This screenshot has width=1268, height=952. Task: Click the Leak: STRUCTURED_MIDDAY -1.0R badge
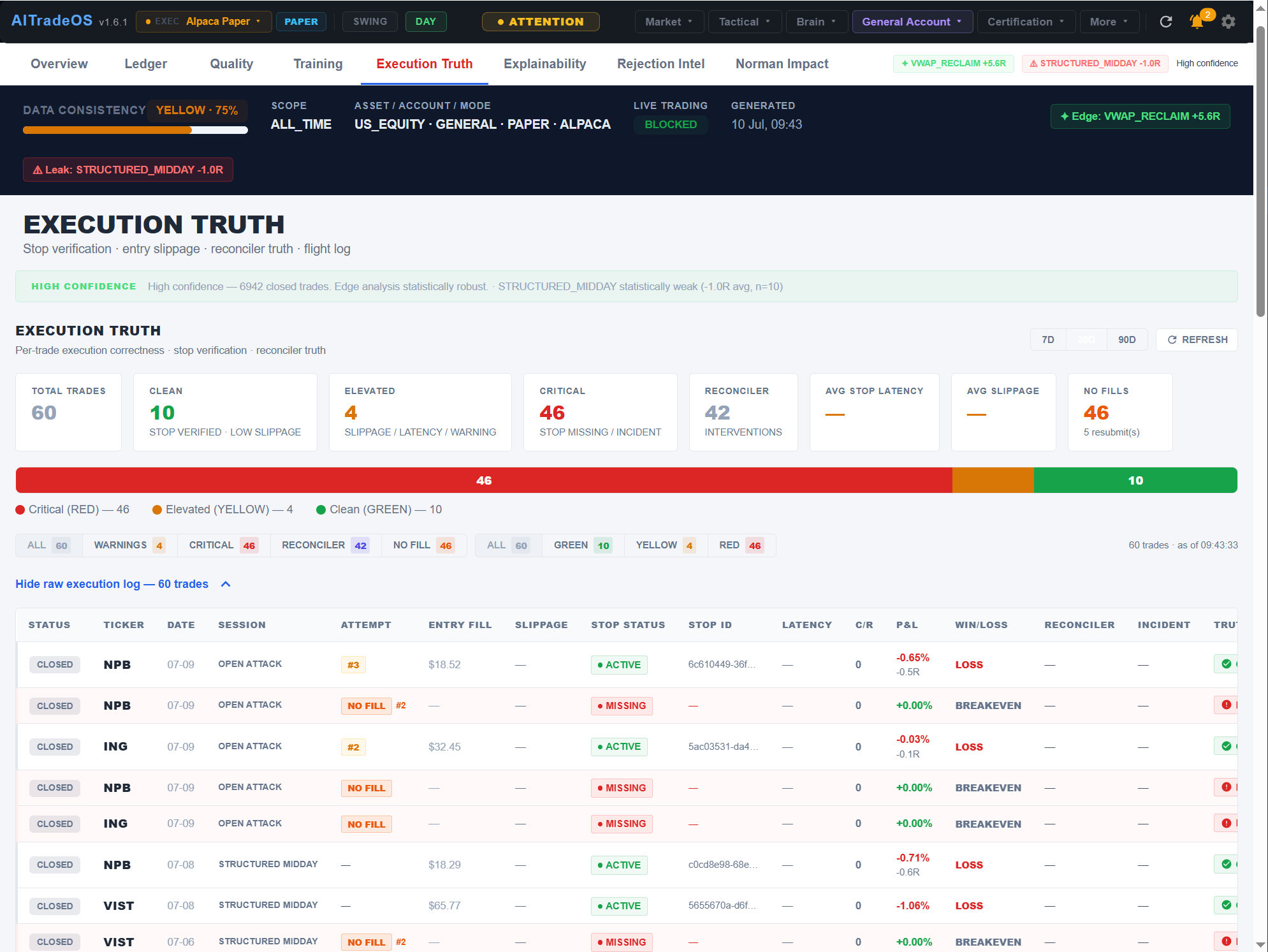click(128, 170)
